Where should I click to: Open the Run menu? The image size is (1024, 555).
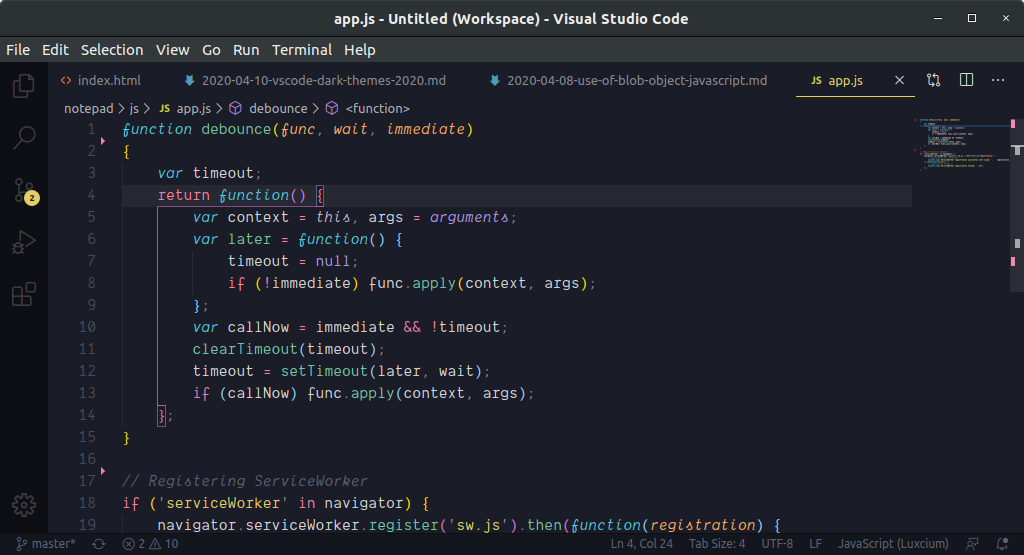pyautogui.click(x=246, y=50)
